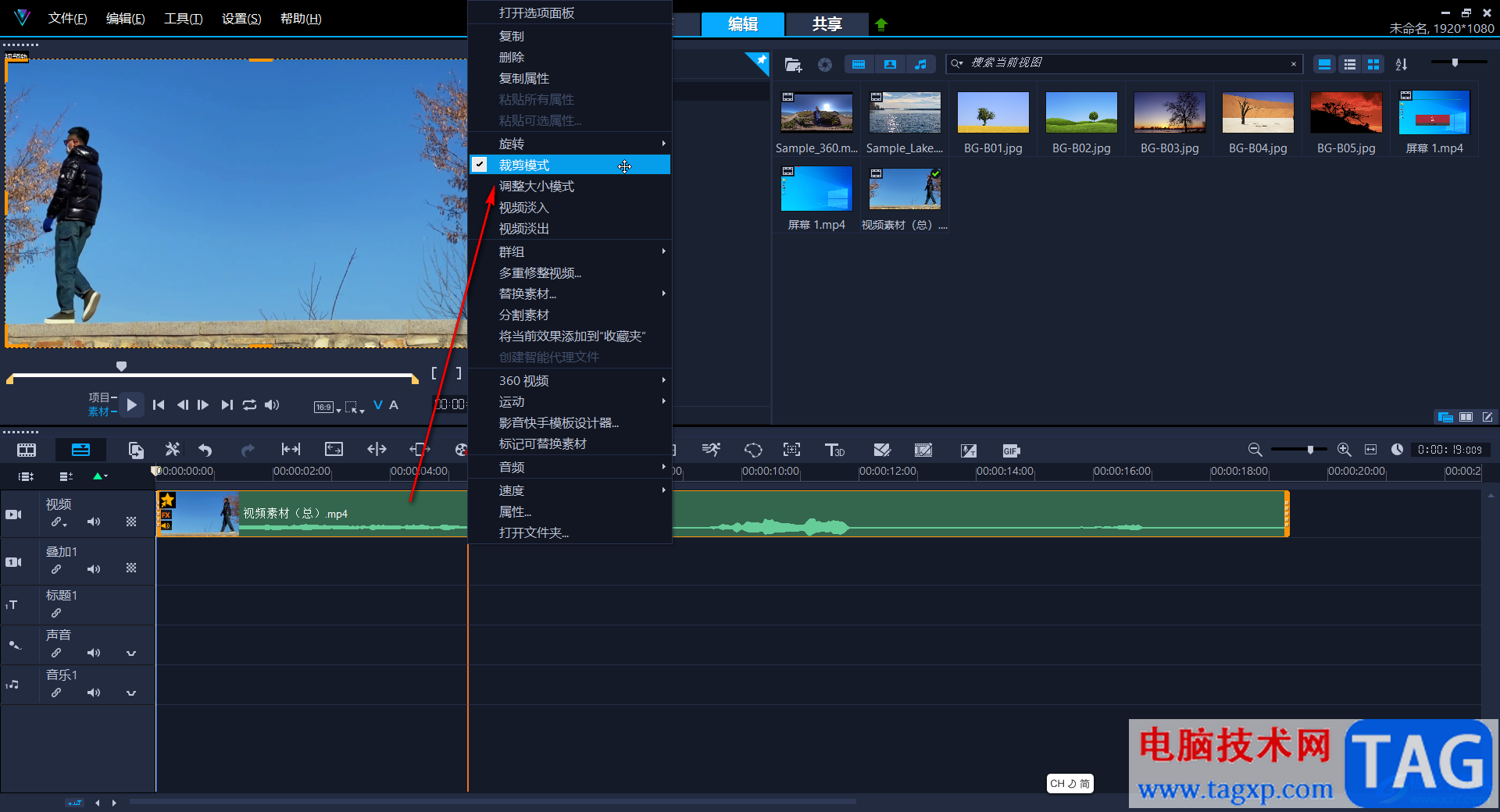
Task: Open the record/capture option tool
Action: point(136,450)
